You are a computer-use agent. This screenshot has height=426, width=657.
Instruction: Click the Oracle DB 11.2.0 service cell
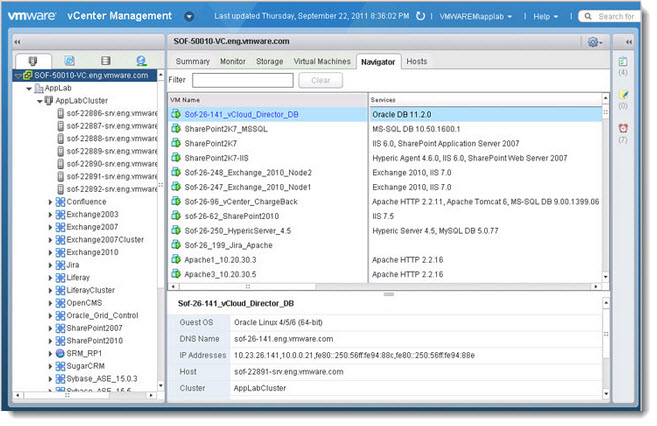tap(486, 114)
